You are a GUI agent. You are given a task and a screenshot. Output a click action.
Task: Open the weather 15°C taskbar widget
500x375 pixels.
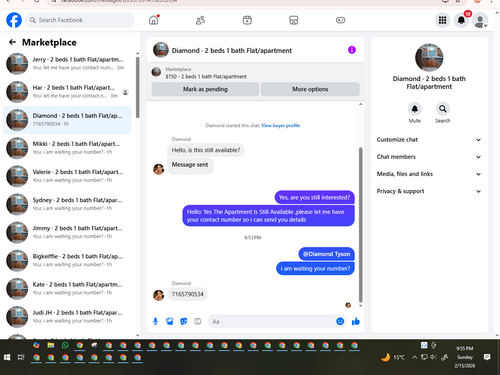click(x=393, y=357)
